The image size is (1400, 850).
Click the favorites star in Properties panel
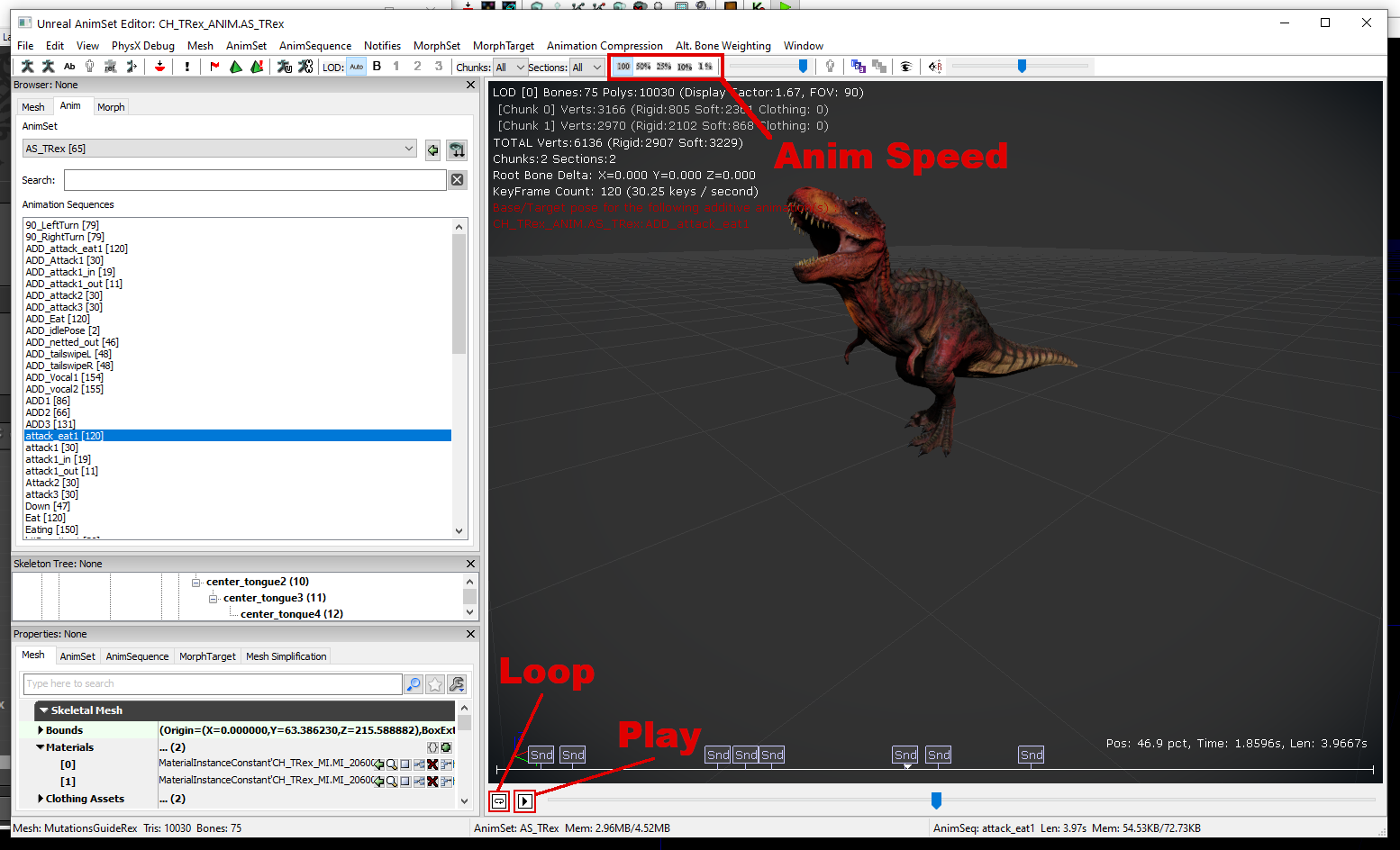point(435,684)
